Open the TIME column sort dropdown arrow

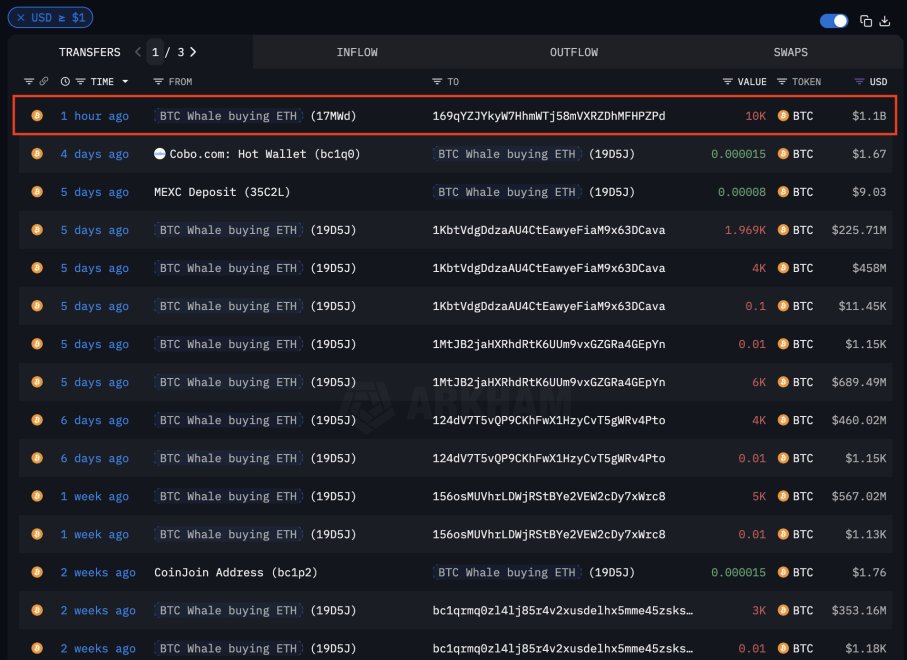click(125, 81)
